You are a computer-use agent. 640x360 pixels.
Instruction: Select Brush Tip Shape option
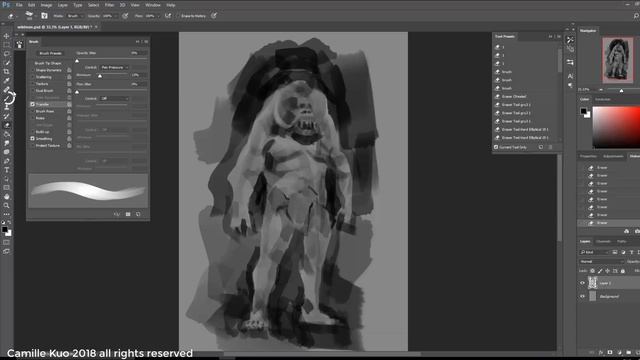(48, 63)
